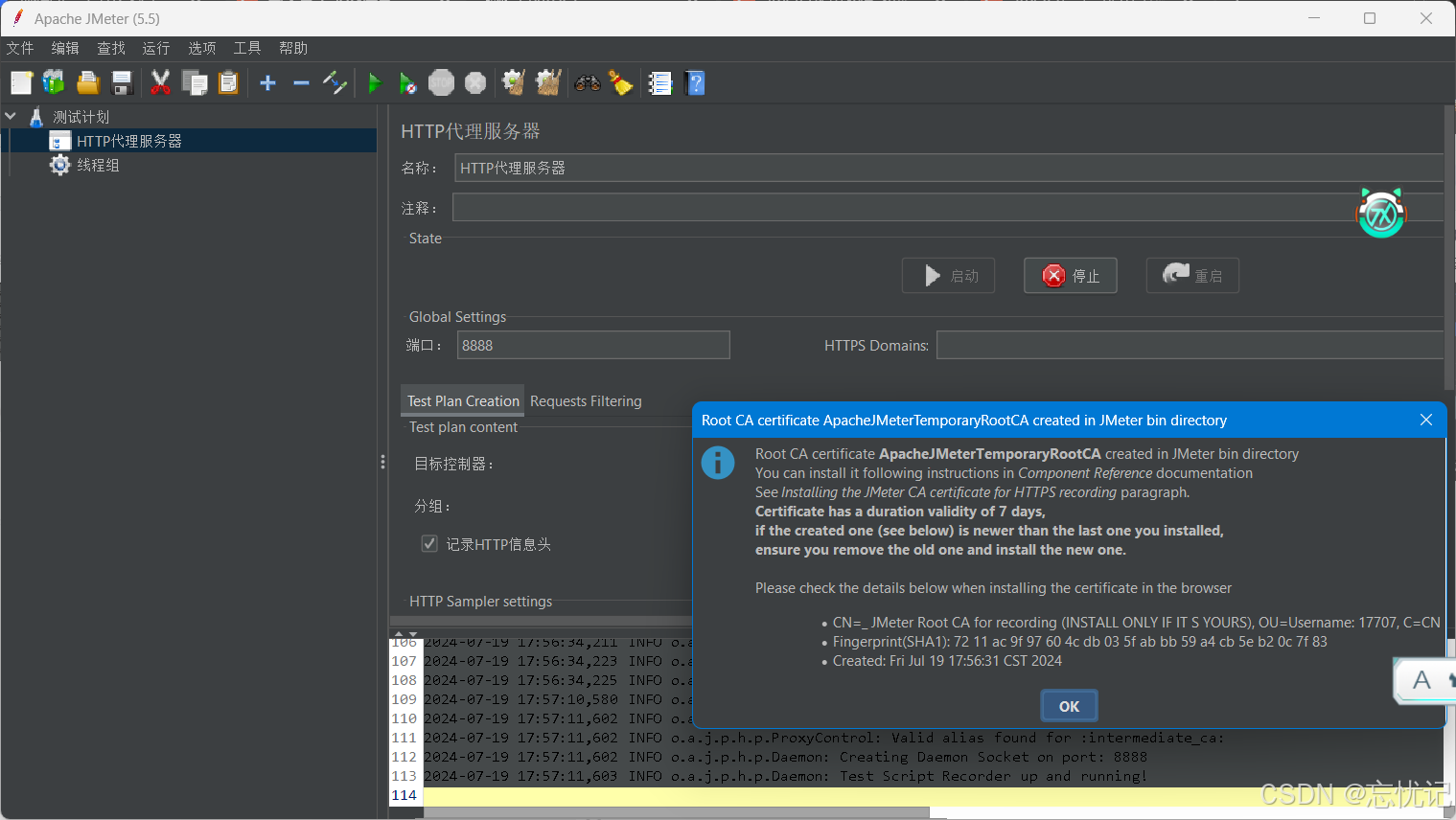This screenshot has width=1456, height=820.
Task: Click the Clear results gear-broom icon
Action: pyautogui.click(x=514, y=83)
